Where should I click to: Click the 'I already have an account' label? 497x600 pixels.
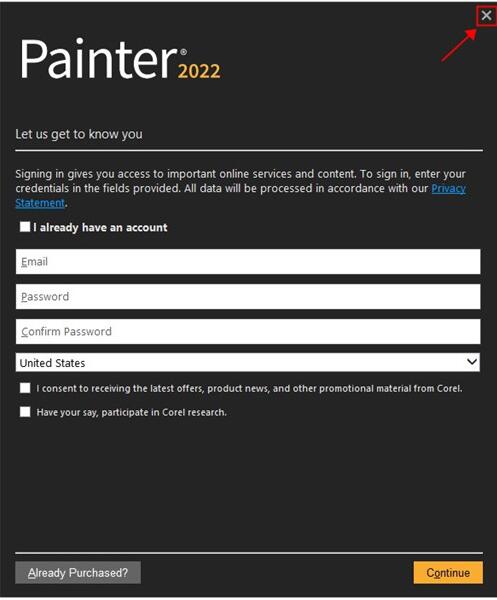(x=100, y=228)
